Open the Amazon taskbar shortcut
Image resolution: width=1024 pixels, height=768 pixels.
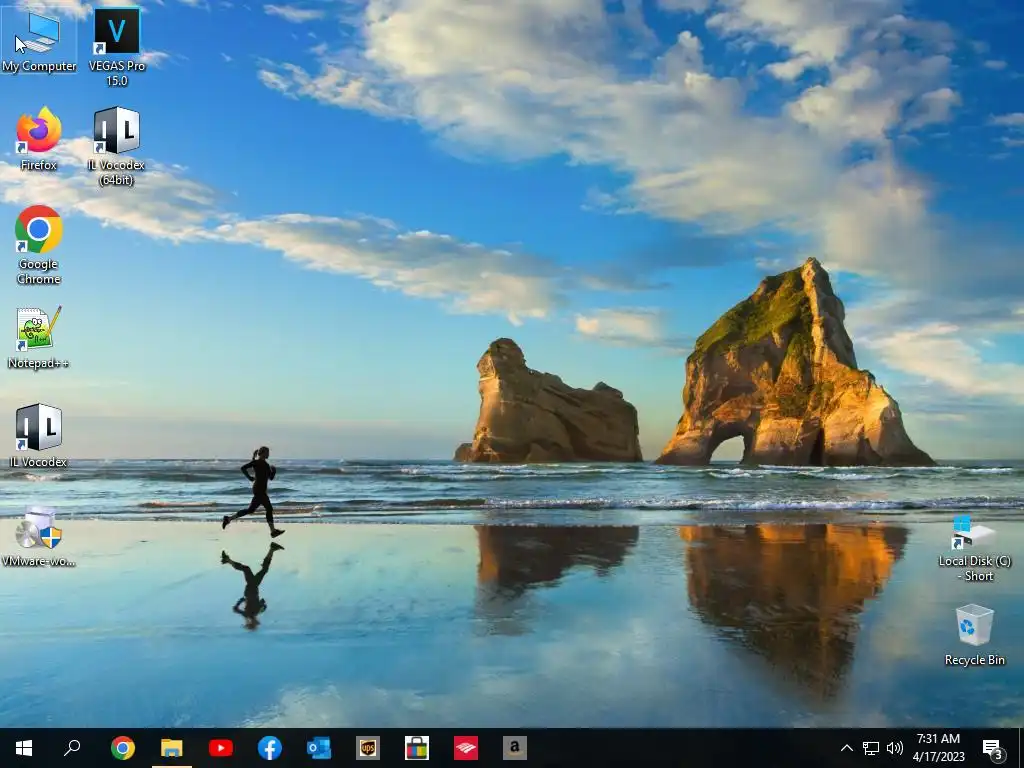515,748
